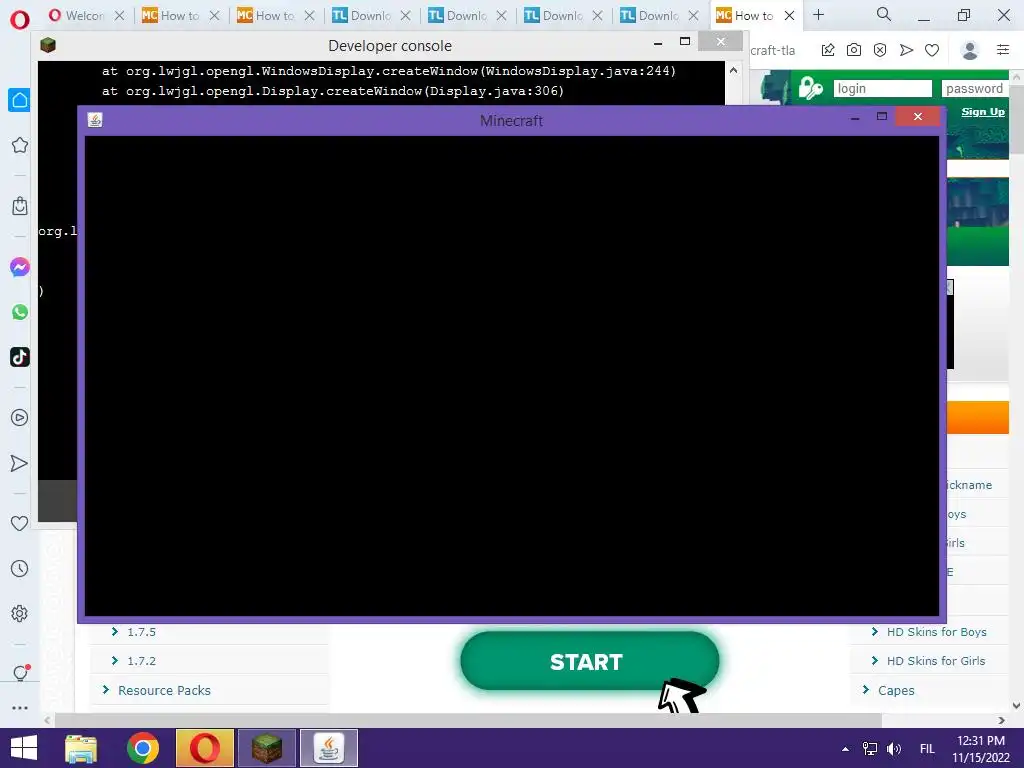Open WhatsApp in Opera sidebar
The height and width of the screenshot is (768, 1024).
(20, 312)
